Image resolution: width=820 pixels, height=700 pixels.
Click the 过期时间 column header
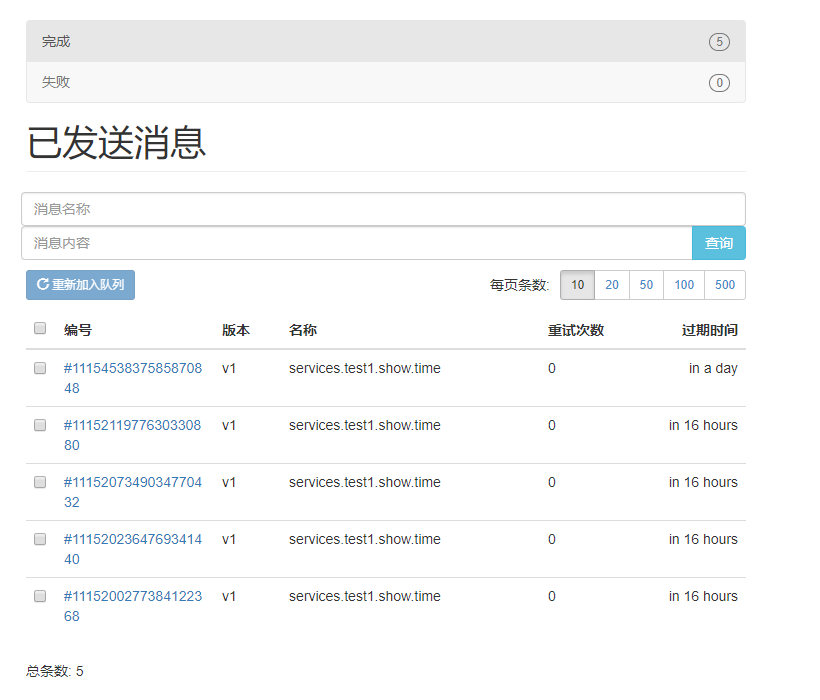pos(710,330)
